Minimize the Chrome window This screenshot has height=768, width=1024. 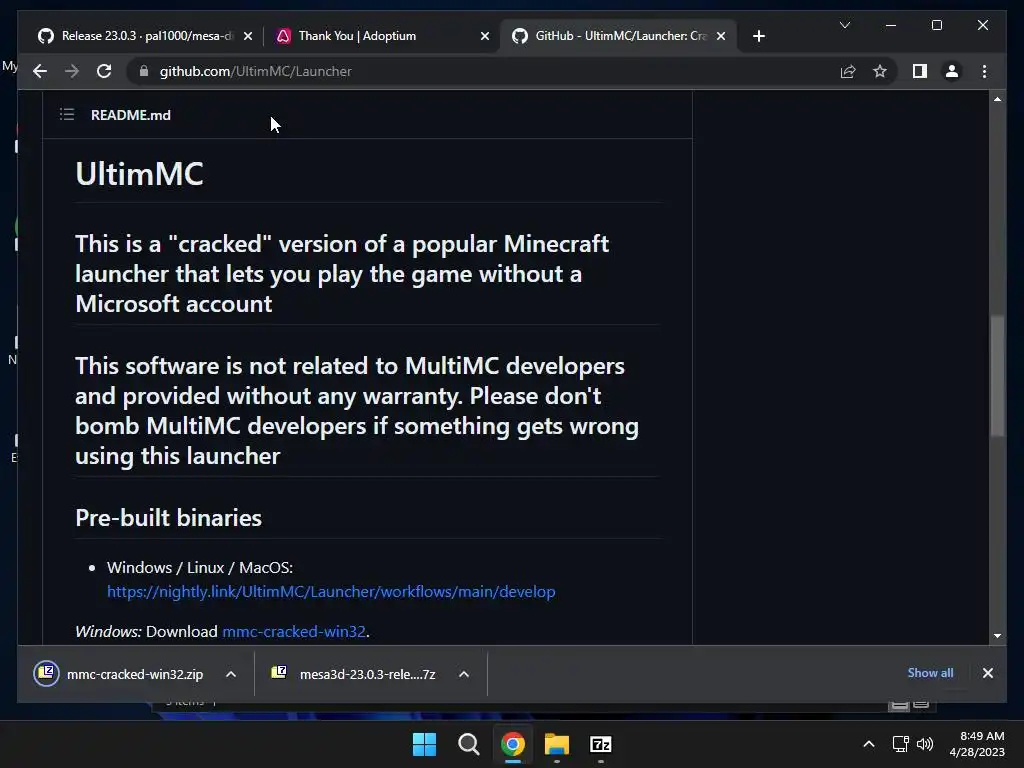click(891, 25)
